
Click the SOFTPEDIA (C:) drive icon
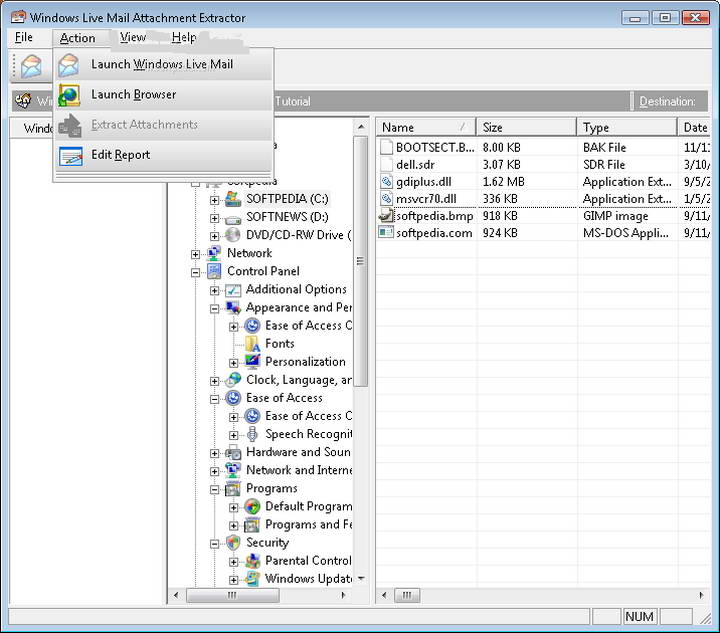(233, 199)
